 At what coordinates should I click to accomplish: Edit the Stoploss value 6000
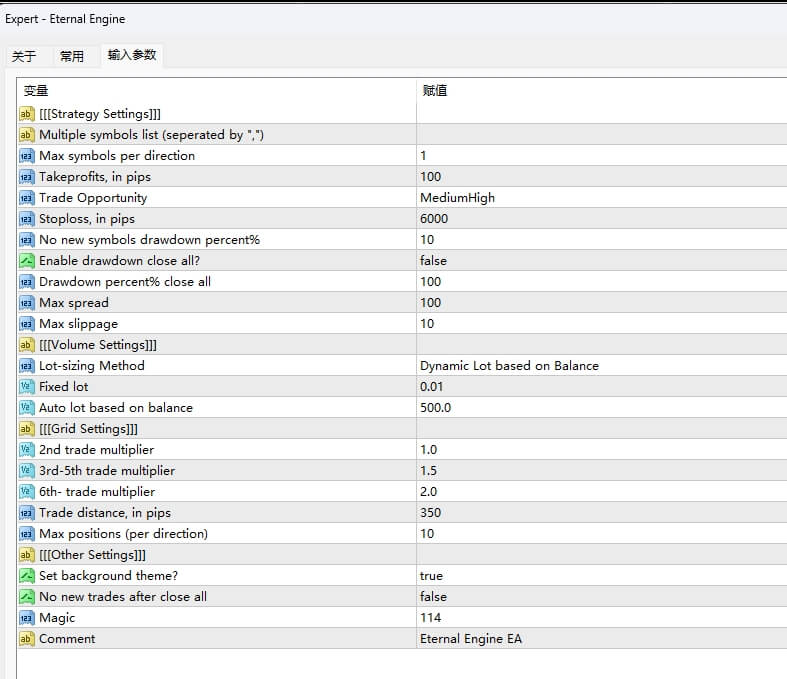point(434,219)
